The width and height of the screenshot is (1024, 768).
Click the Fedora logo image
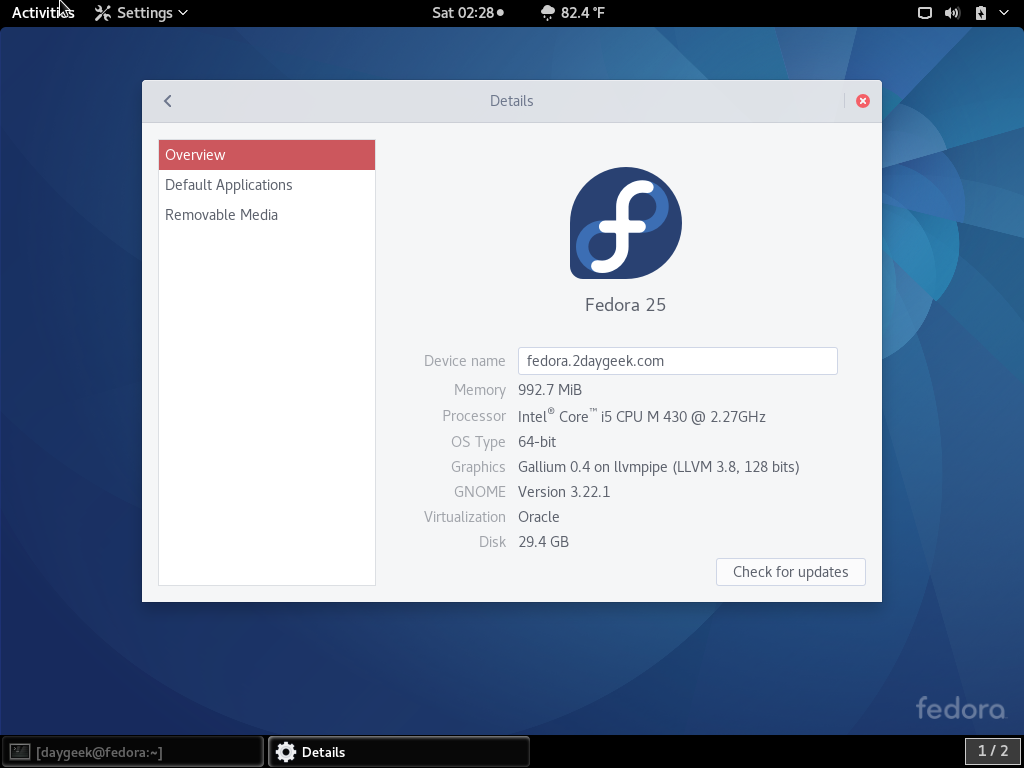pos(626,223)
